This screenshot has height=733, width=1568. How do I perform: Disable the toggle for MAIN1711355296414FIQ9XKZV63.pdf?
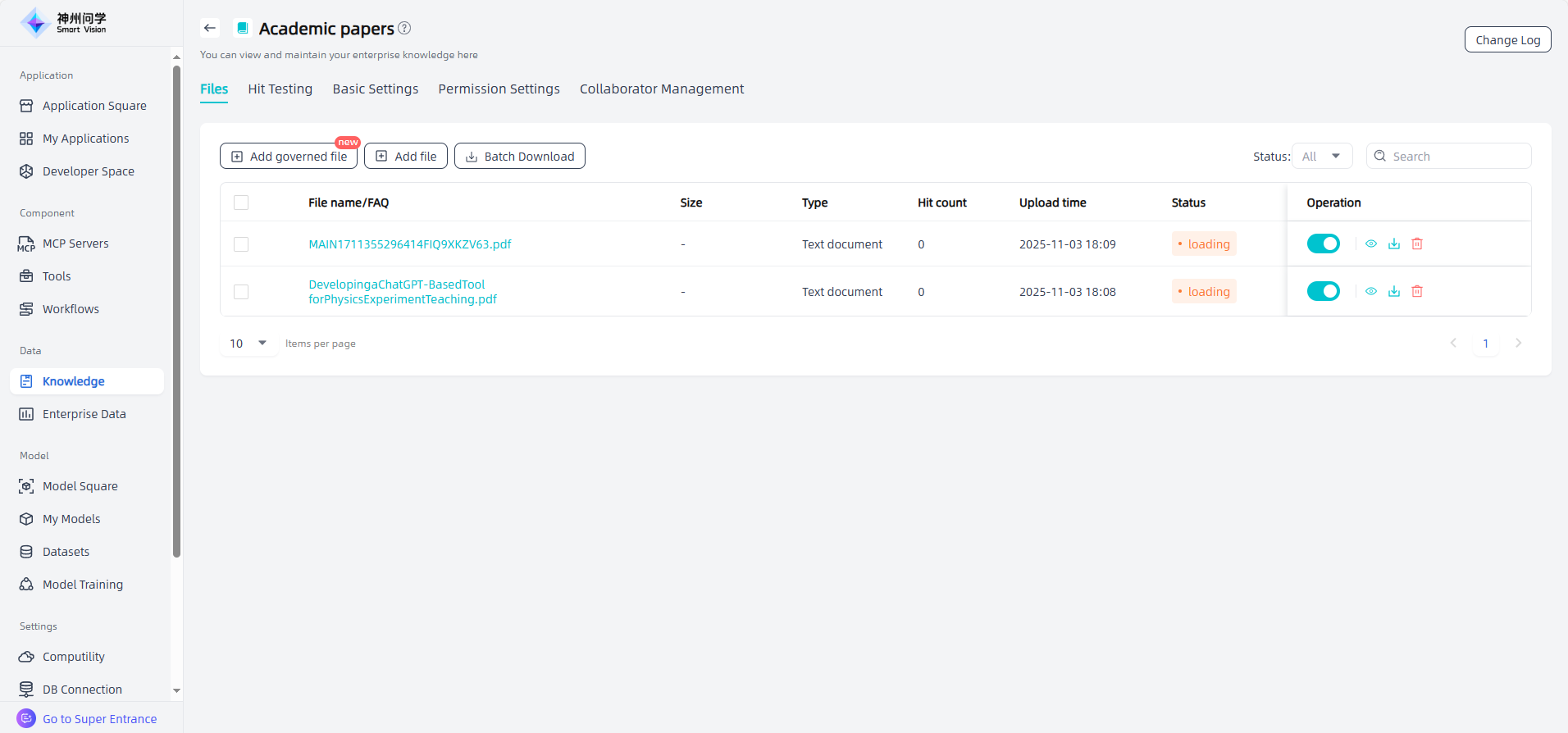[x=1323, y=244]
